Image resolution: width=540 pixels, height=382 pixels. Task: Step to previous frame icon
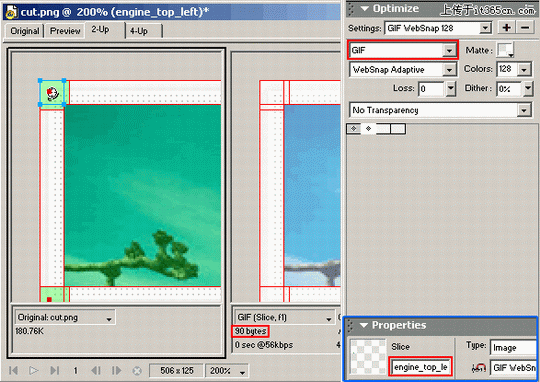coord(96,371)
